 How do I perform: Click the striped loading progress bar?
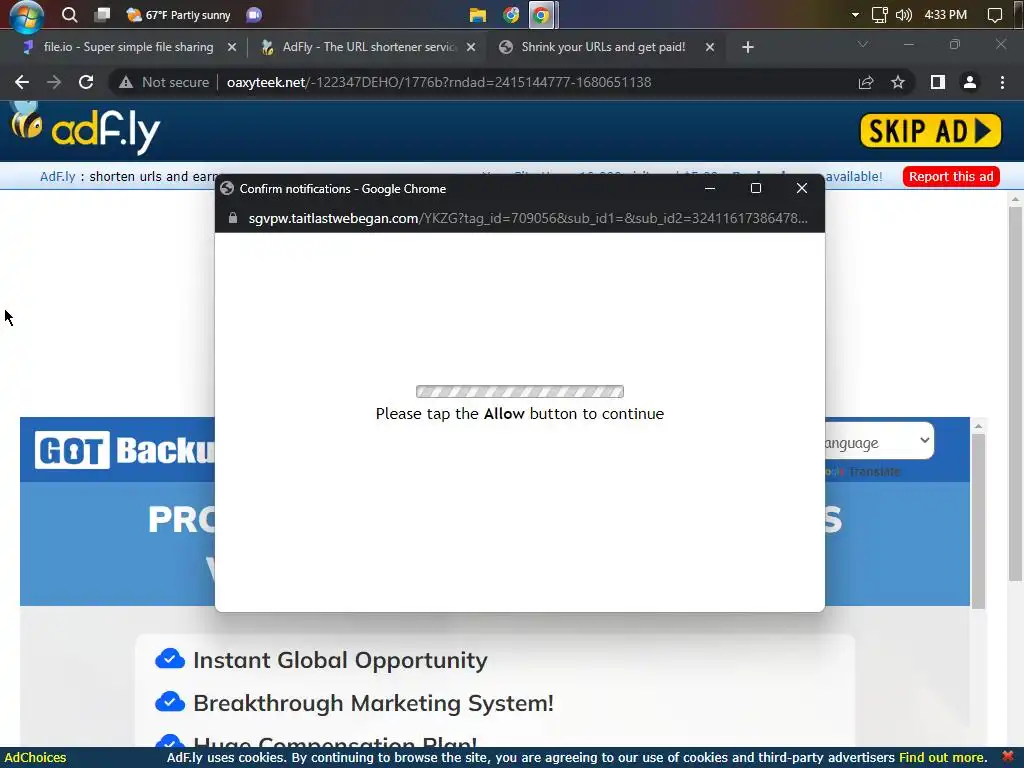[520, 392]
